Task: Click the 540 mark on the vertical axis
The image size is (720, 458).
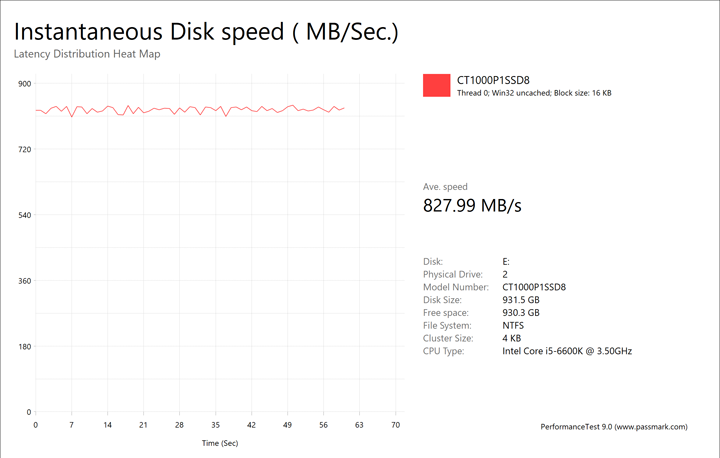Action: coord(25,215)
